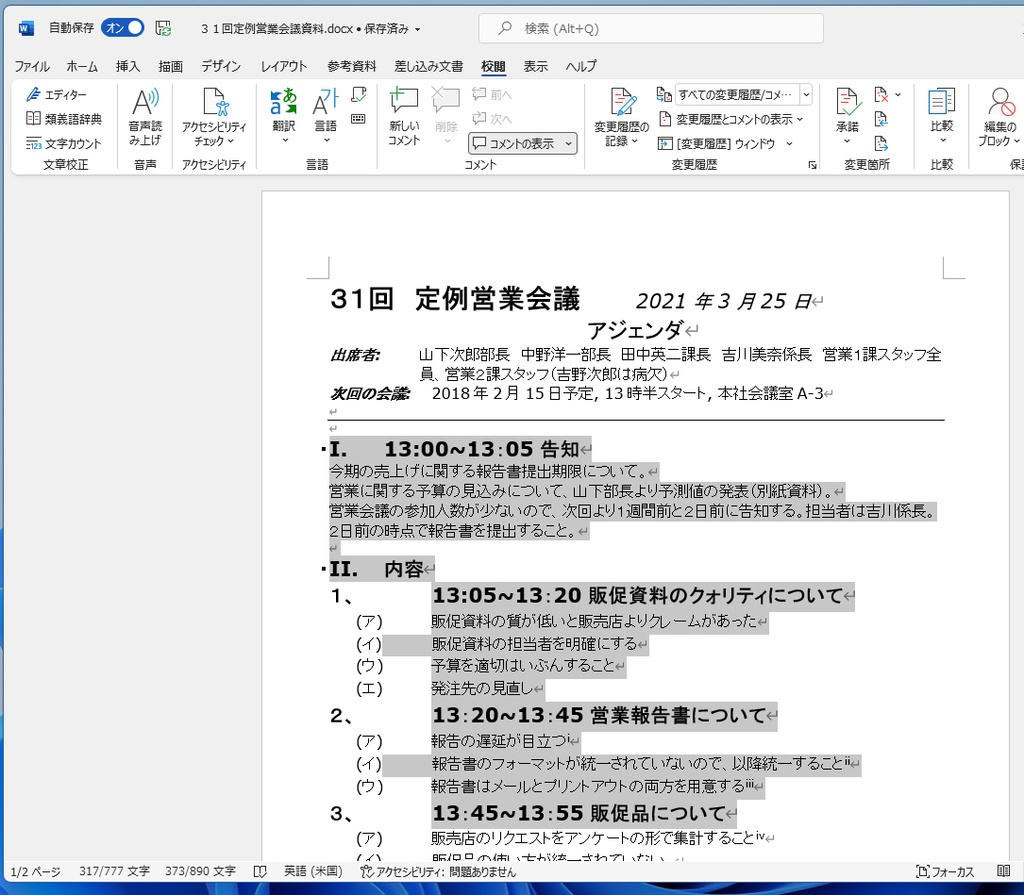Insert a new comment (新しいコメント)
This screenshot has width=1024, height=895.
404,116
